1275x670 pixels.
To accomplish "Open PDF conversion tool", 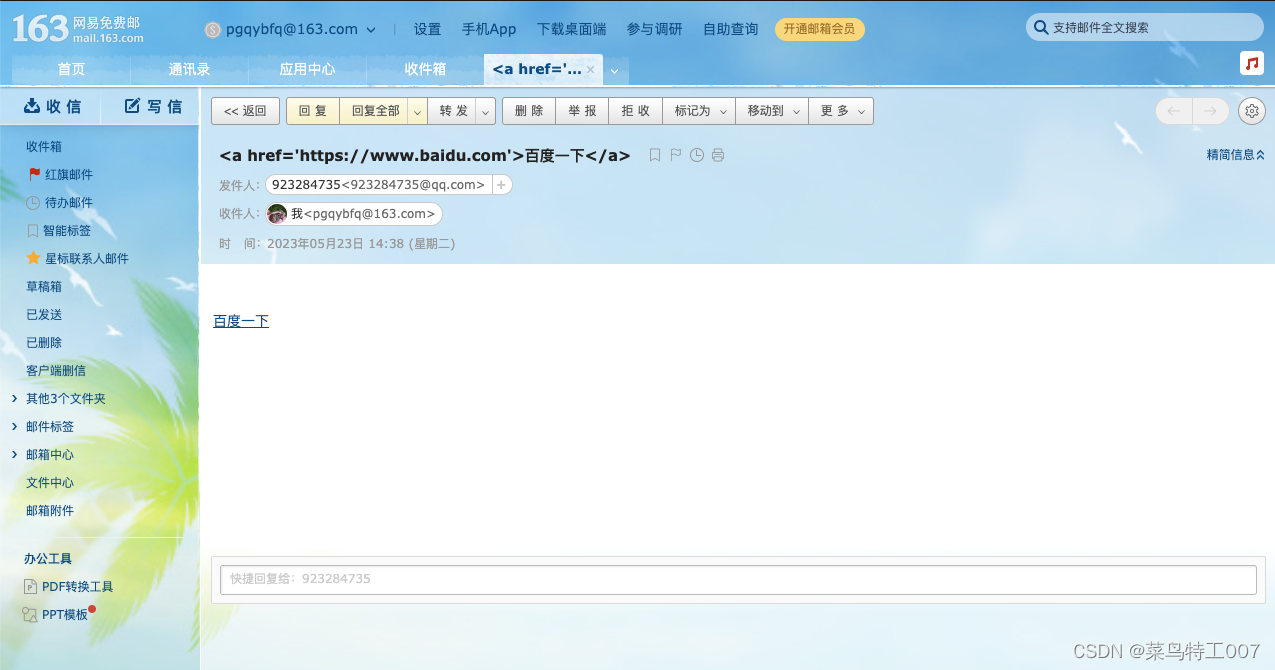I will pyautogui.click(x=68, y=587).
